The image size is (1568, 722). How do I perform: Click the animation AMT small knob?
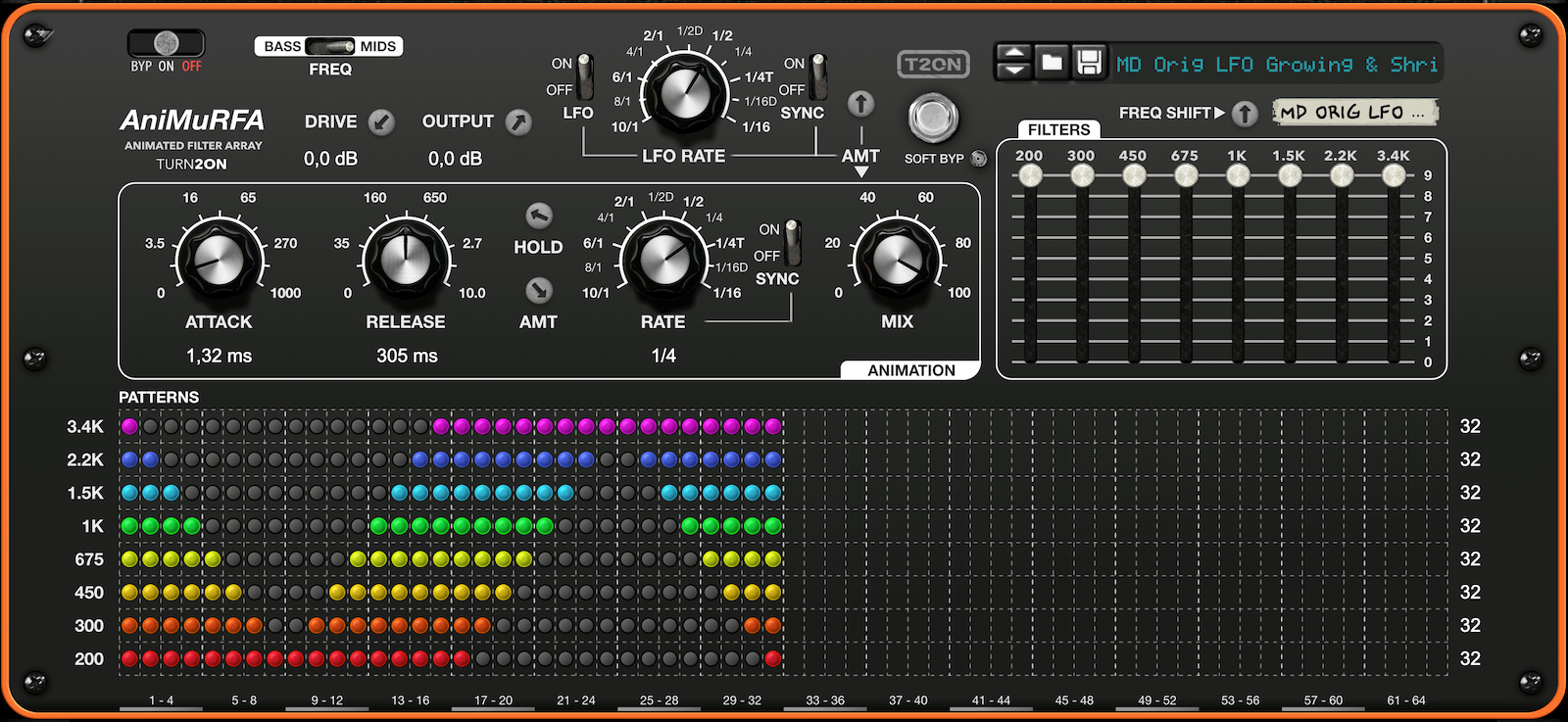[539, 290]
